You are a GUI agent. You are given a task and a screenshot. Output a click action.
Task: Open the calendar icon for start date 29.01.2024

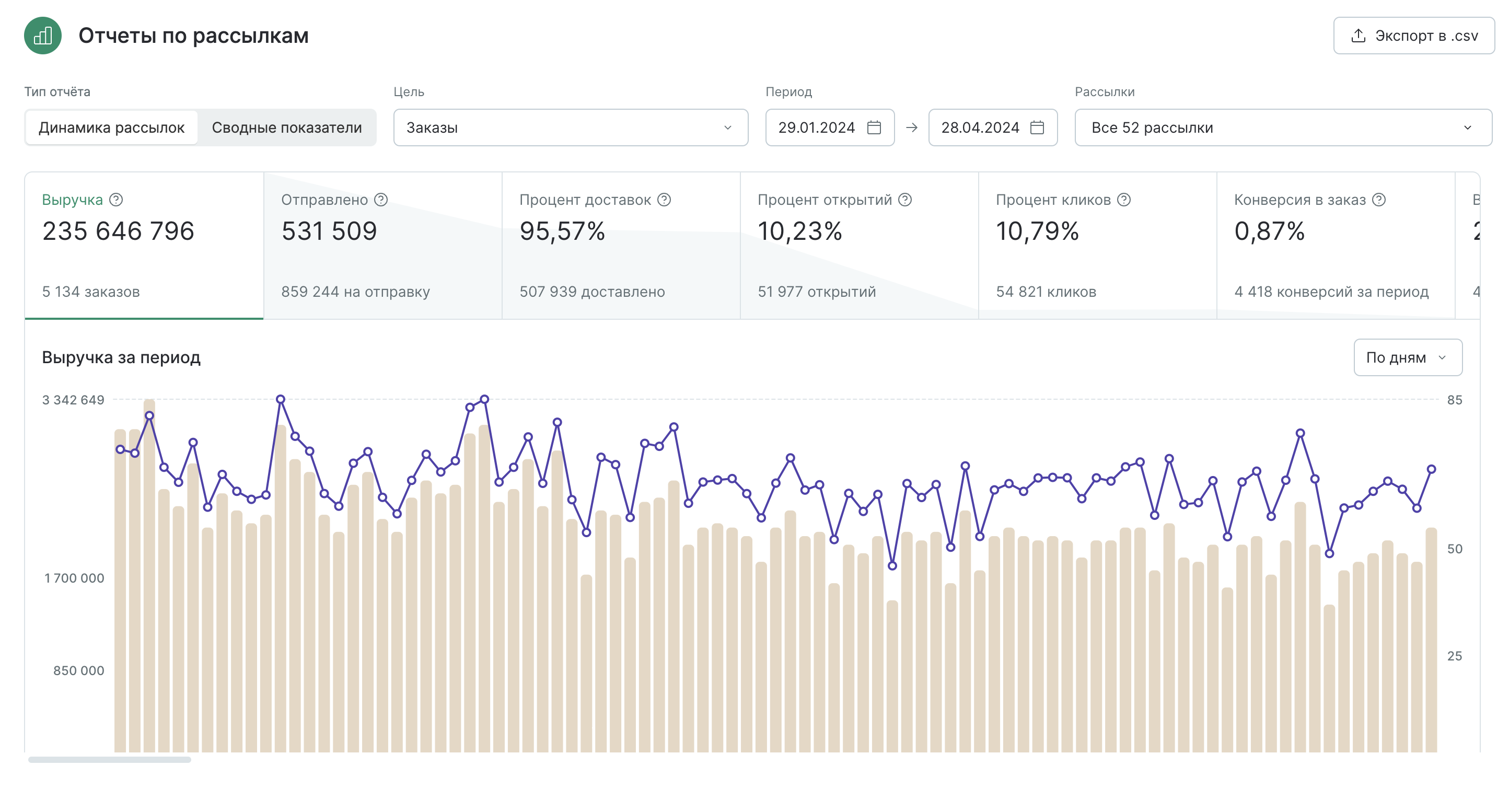point(874,127)
